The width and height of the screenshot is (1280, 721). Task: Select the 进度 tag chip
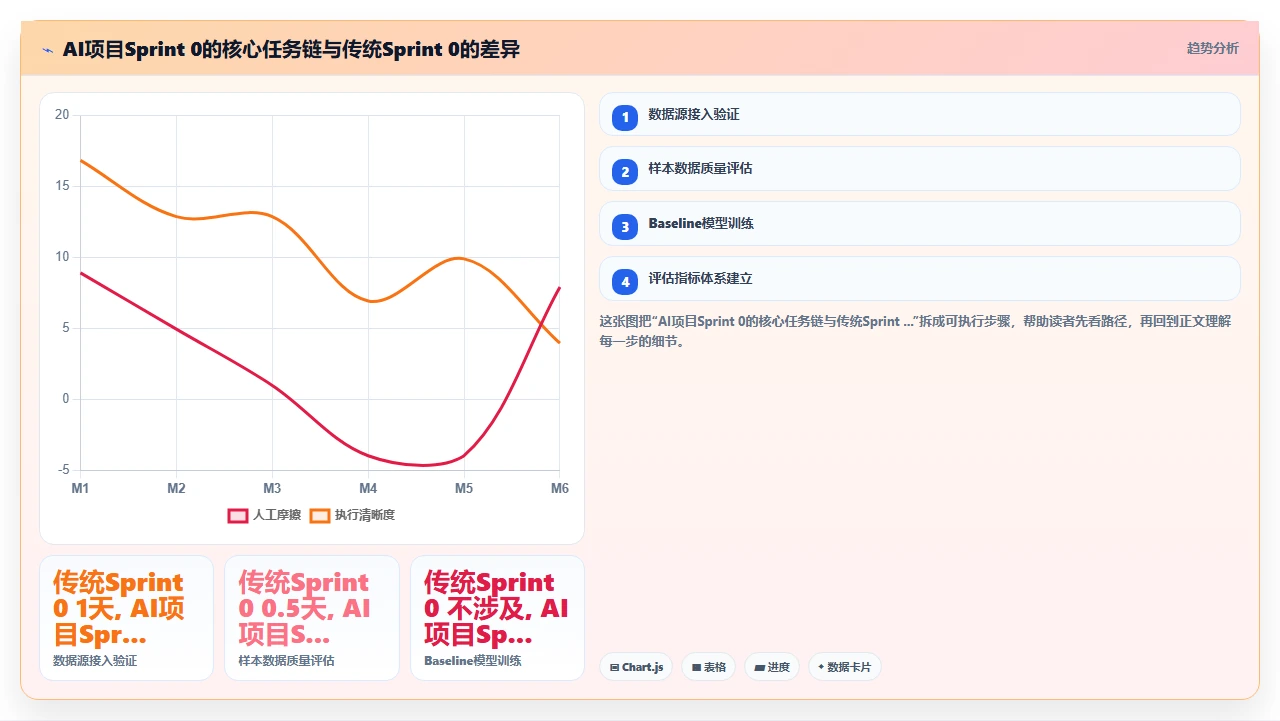[772, 667]
